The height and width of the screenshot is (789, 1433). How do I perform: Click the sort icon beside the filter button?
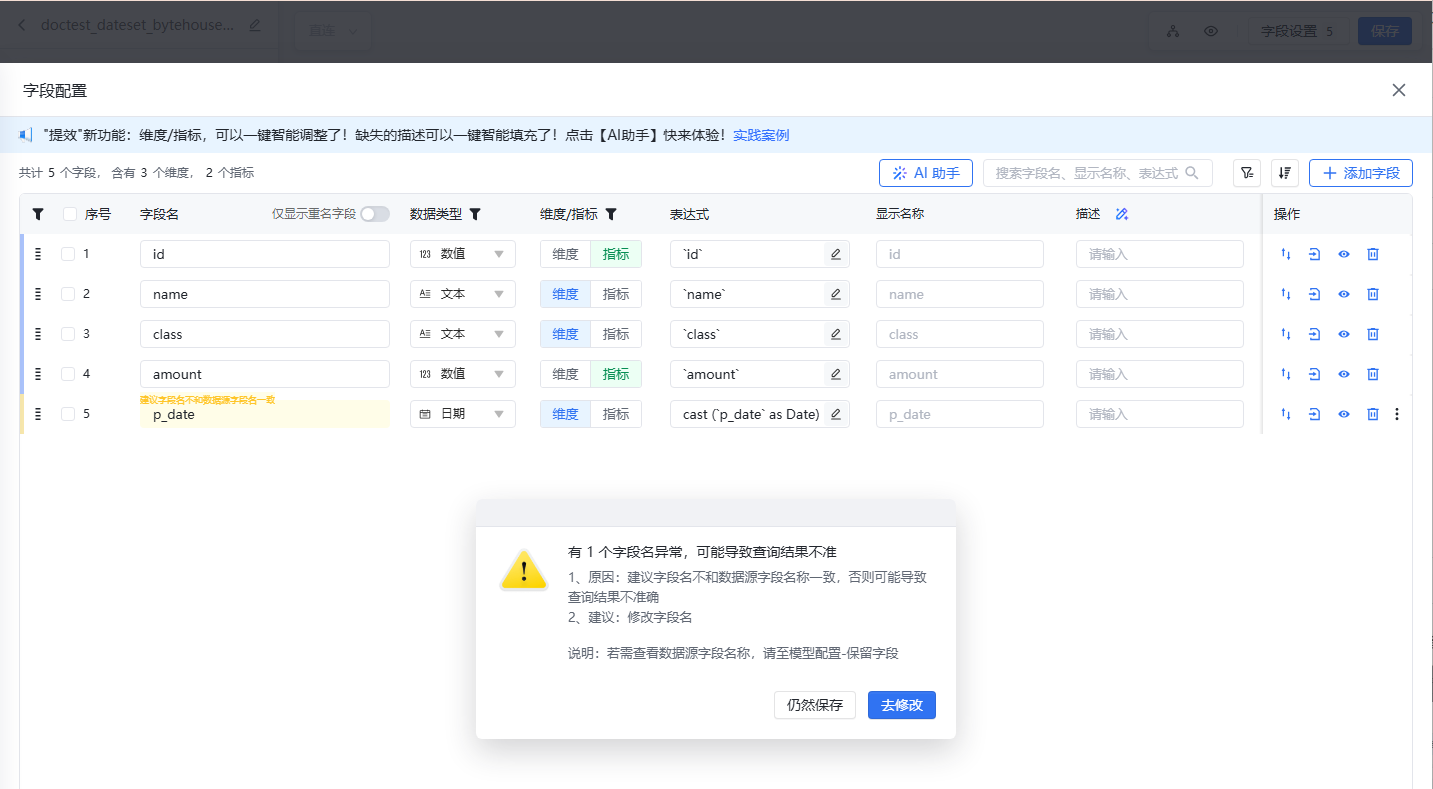(1285, 173)
